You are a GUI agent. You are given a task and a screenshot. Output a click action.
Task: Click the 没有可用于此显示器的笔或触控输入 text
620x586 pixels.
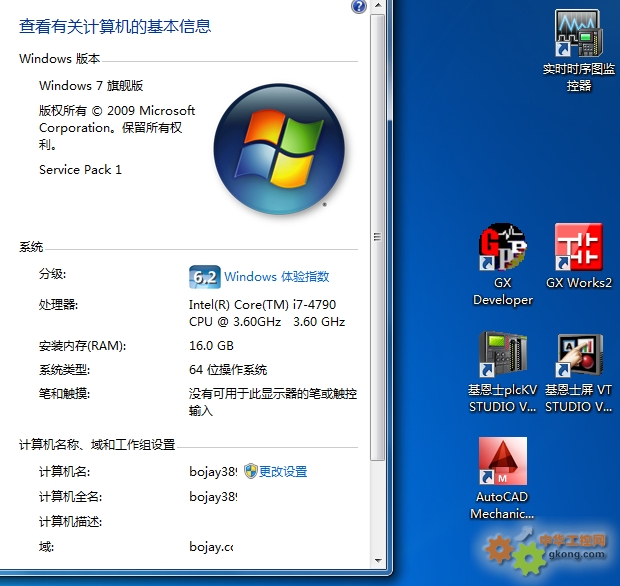click(x=273, y=402)
